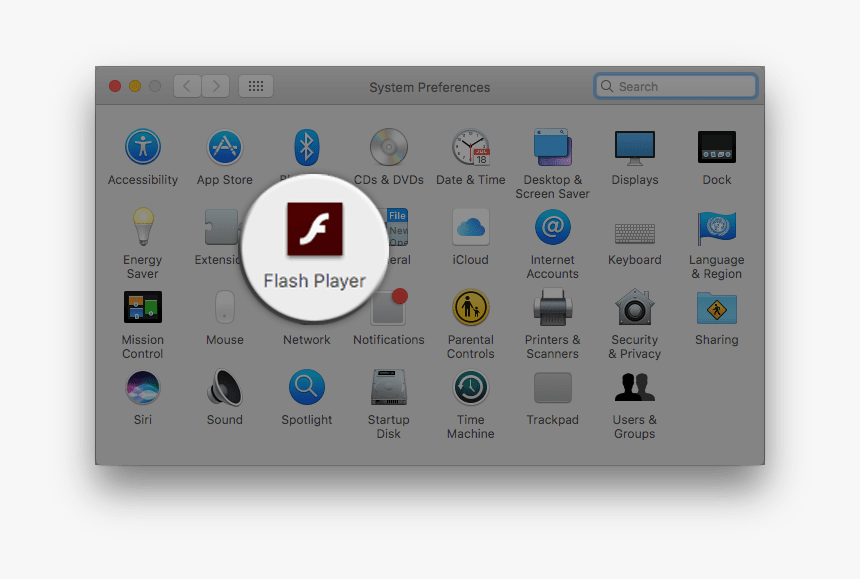
Task: Open Date & Time settings
Action: click(470, 147)
